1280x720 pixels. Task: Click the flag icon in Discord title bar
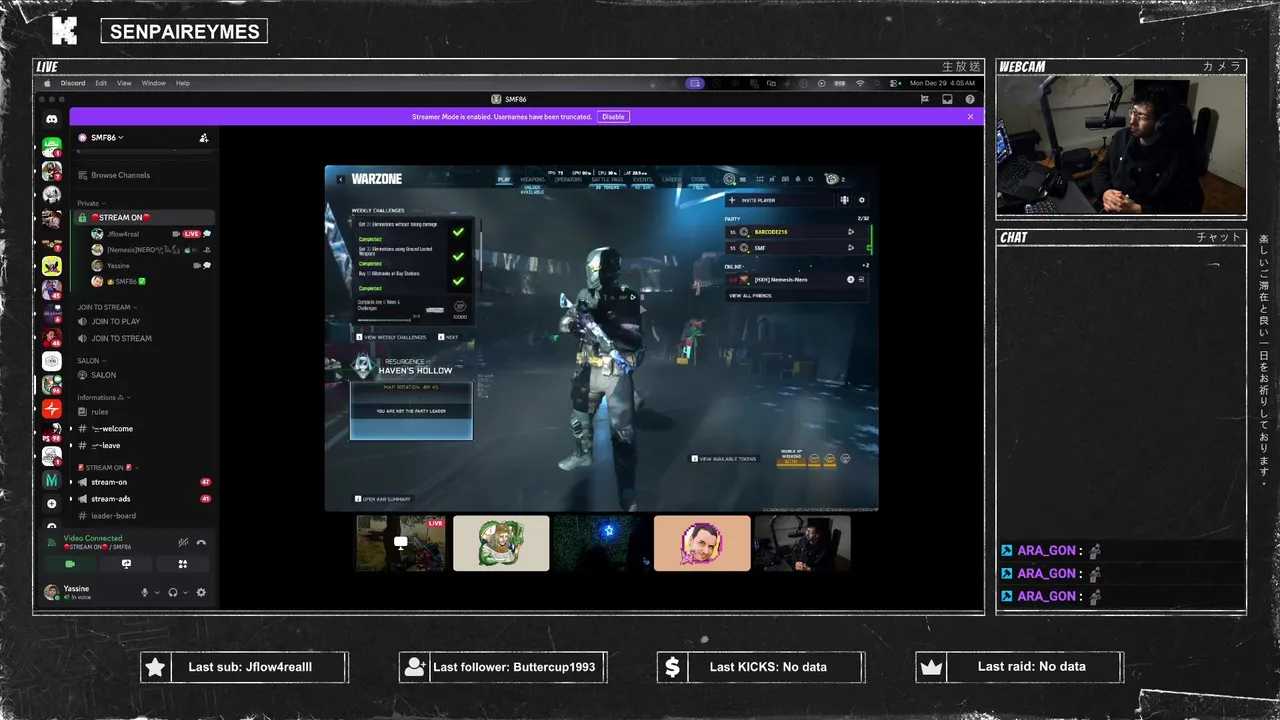pos(925,99)
